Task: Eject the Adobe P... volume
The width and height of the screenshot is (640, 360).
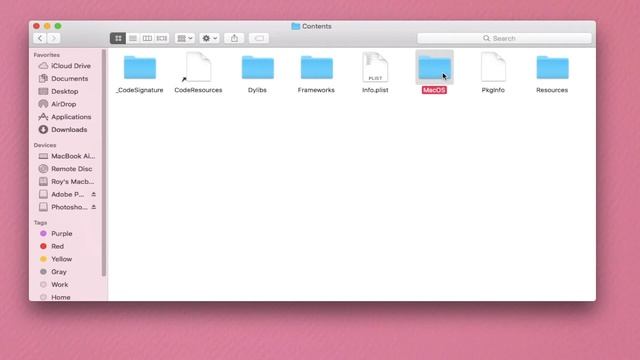Action: (x=93, y=194)
